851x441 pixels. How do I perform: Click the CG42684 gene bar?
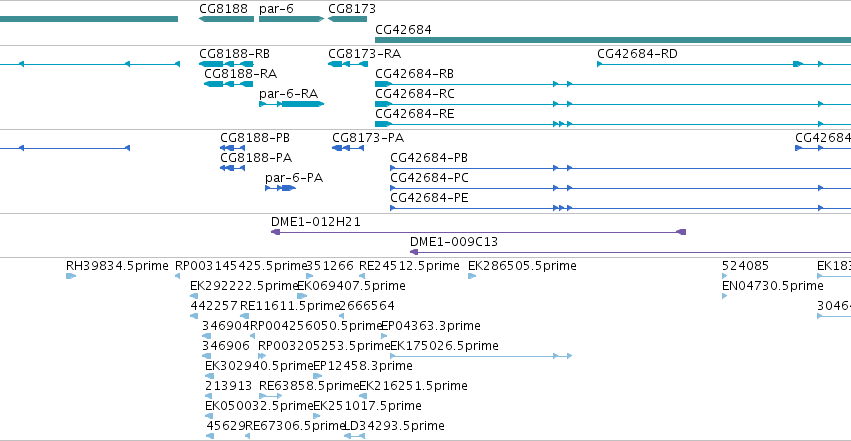[613, 40]
